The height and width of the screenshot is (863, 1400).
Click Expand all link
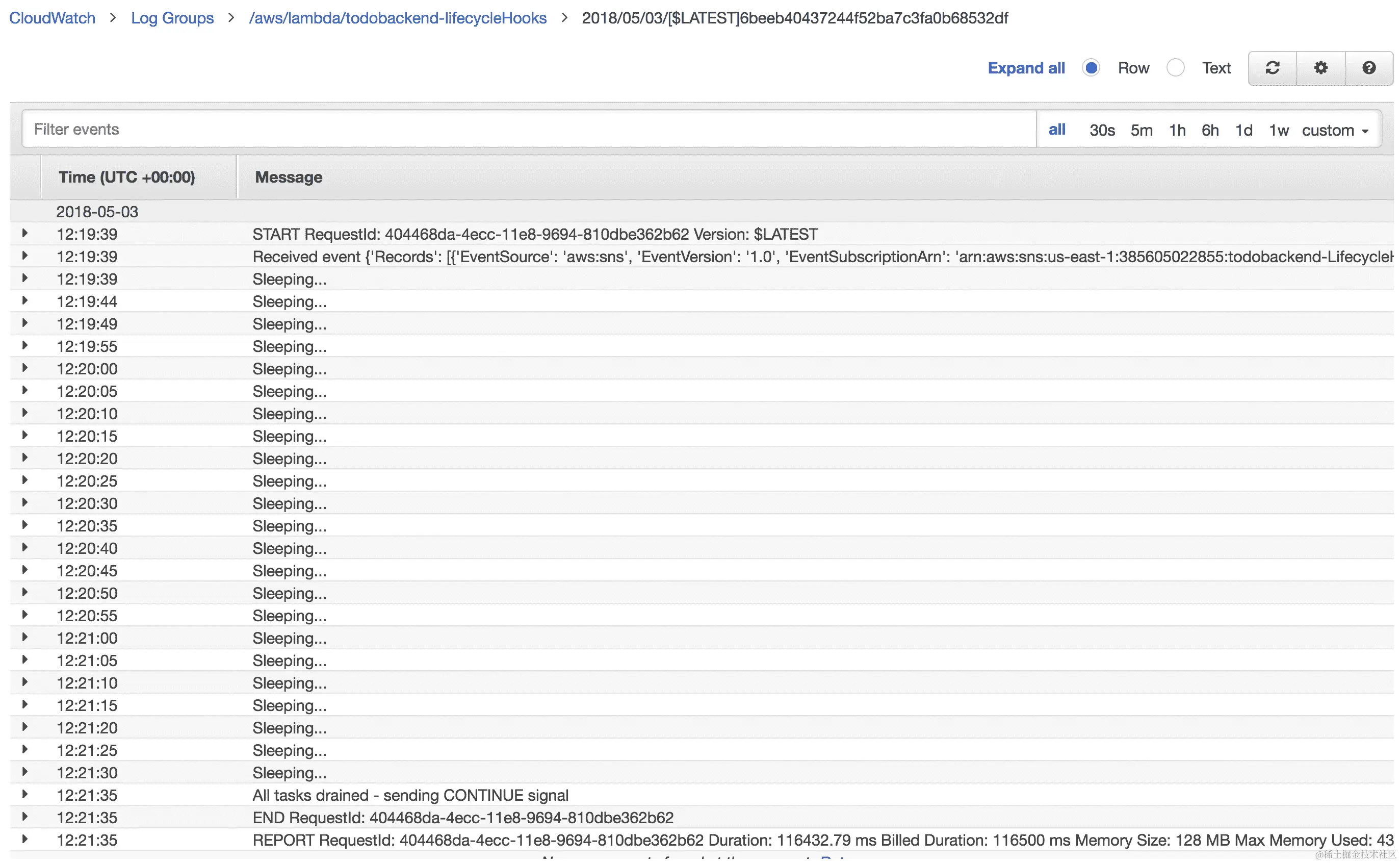point(1026,68)
